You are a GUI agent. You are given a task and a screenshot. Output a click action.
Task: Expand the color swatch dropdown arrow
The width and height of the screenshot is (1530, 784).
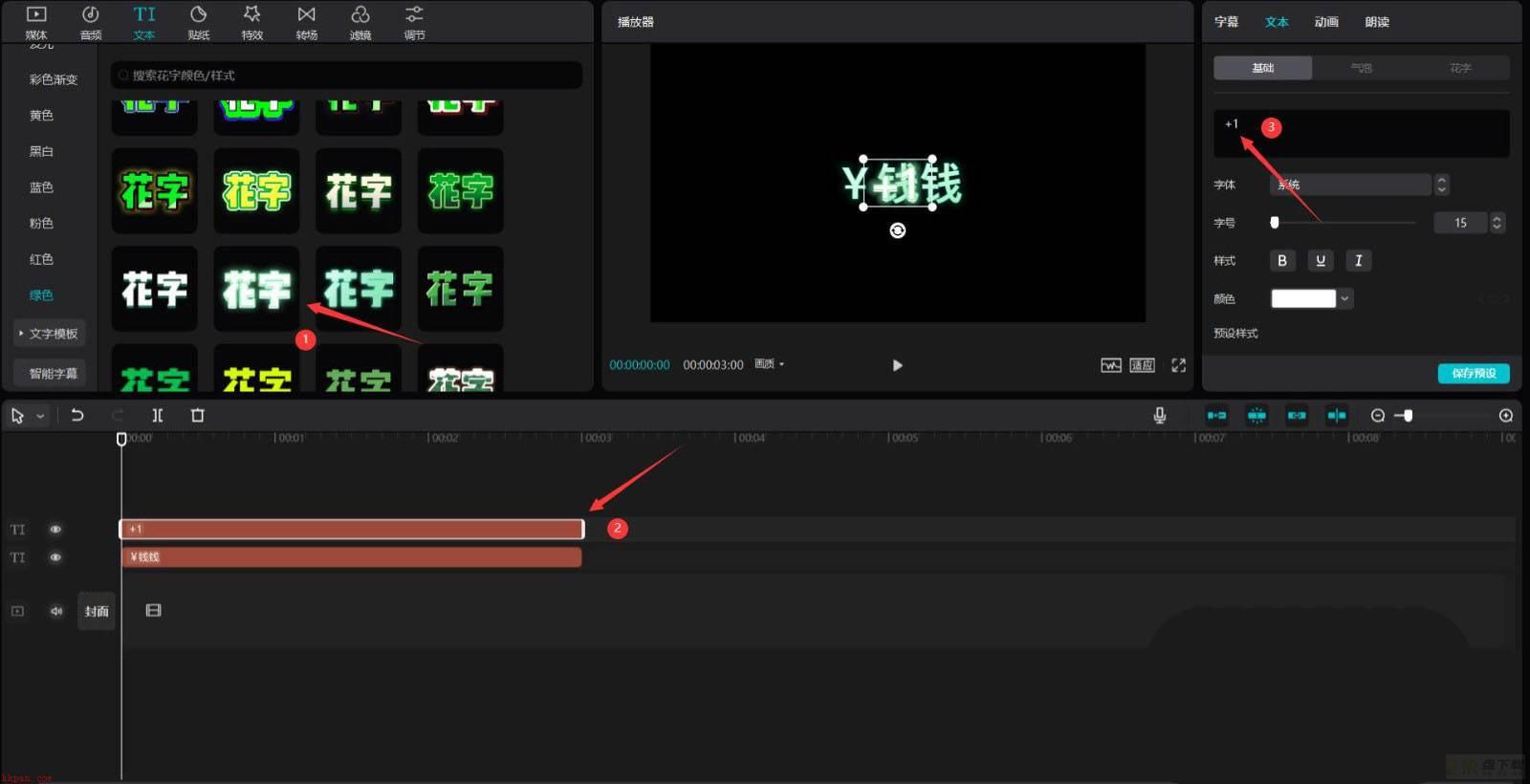[1344, 298]
